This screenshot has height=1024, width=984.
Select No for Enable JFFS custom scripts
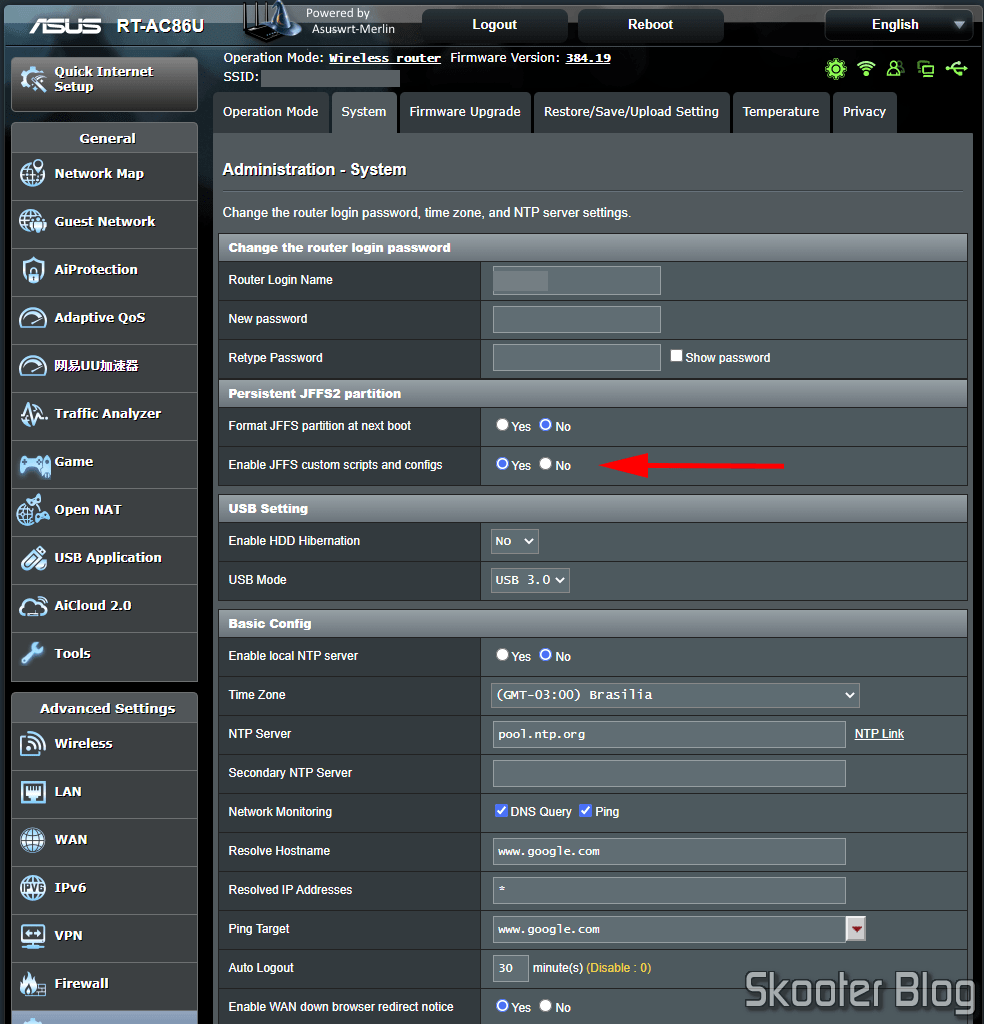546,464
